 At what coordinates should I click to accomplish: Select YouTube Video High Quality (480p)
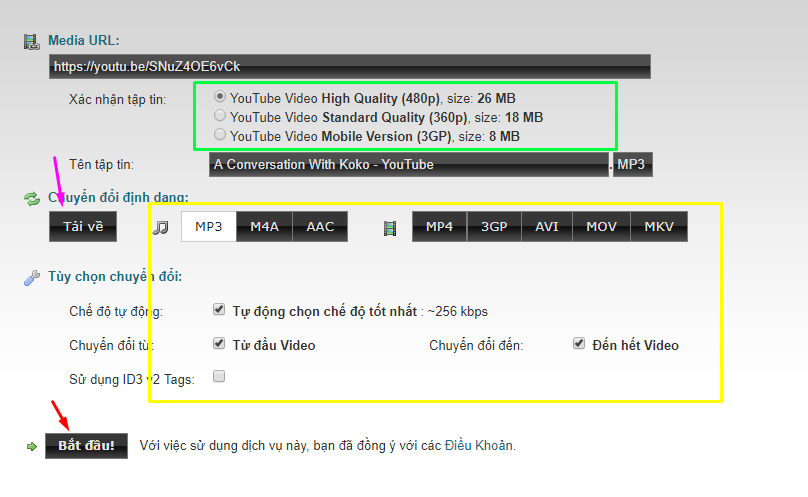220,98
